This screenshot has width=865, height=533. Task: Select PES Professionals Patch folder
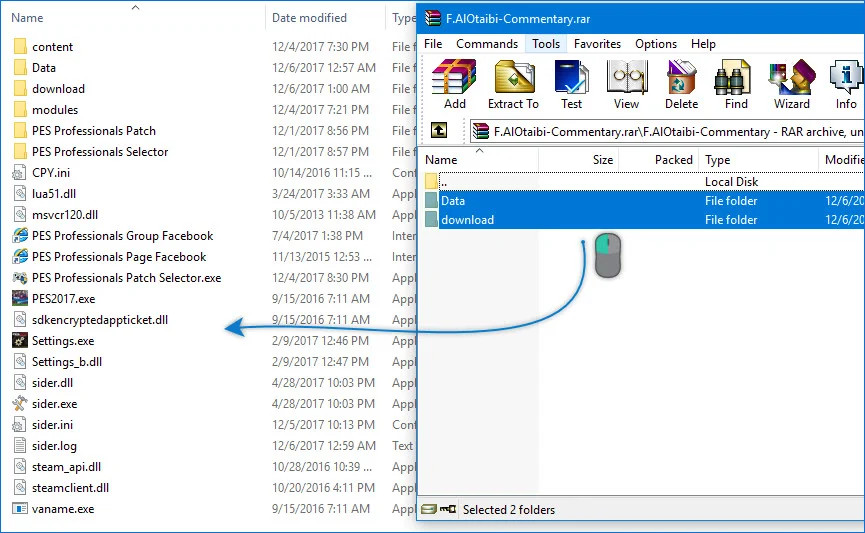click(94, 130)
